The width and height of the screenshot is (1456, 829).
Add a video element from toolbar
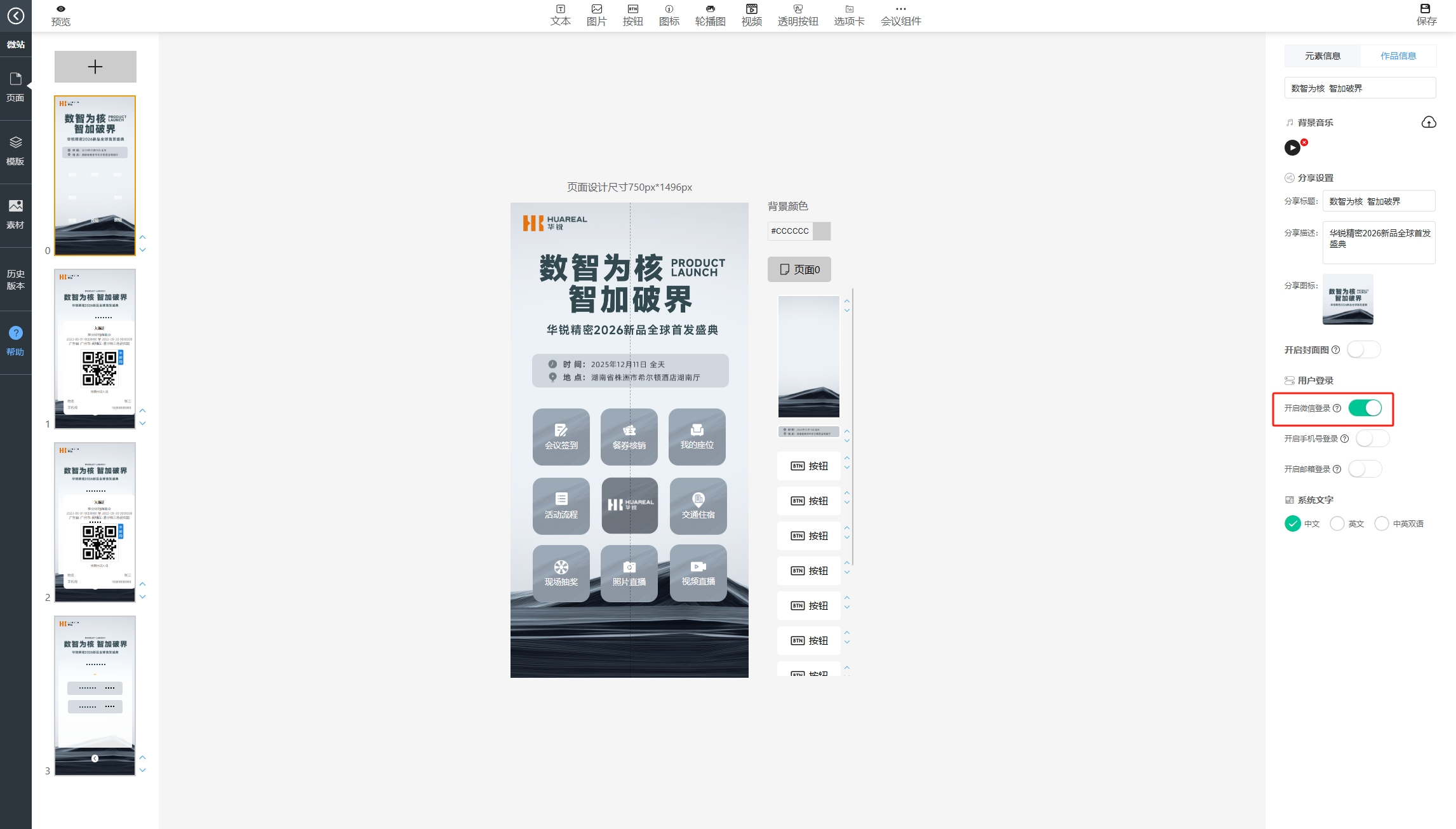[751, 15]
